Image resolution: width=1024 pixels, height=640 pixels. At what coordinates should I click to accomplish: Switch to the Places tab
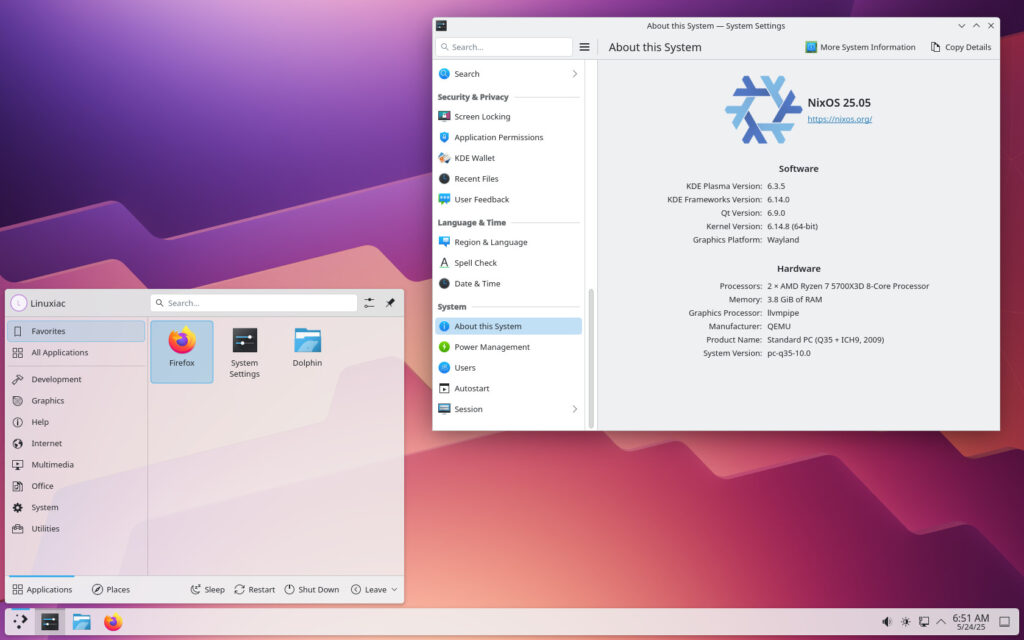pyautogui.click(x=111, y=590)
